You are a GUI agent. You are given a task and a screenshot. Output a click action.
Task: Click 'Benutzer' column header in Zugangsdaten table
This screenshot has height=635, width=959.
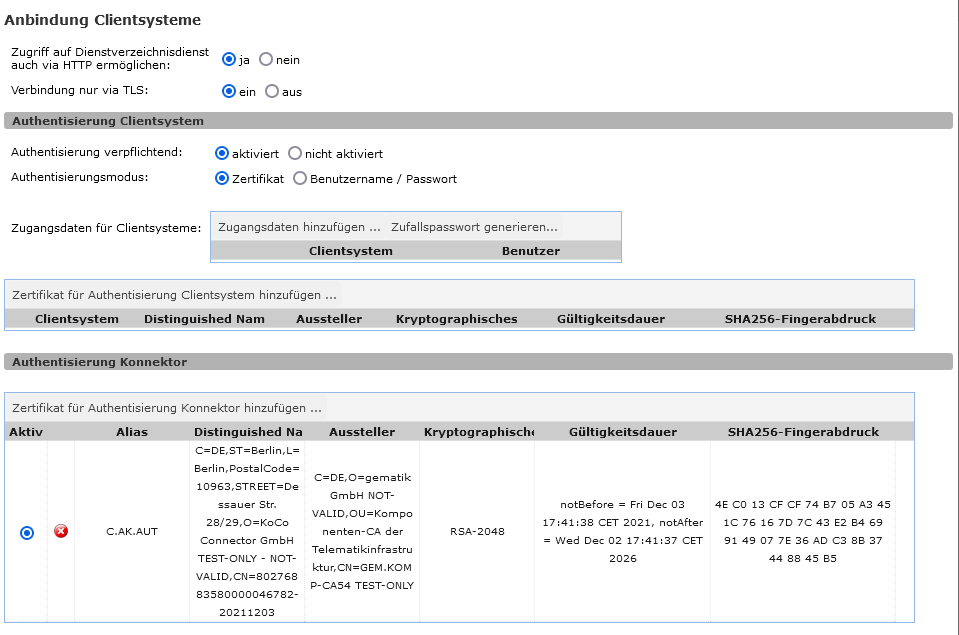pos(530,251)
